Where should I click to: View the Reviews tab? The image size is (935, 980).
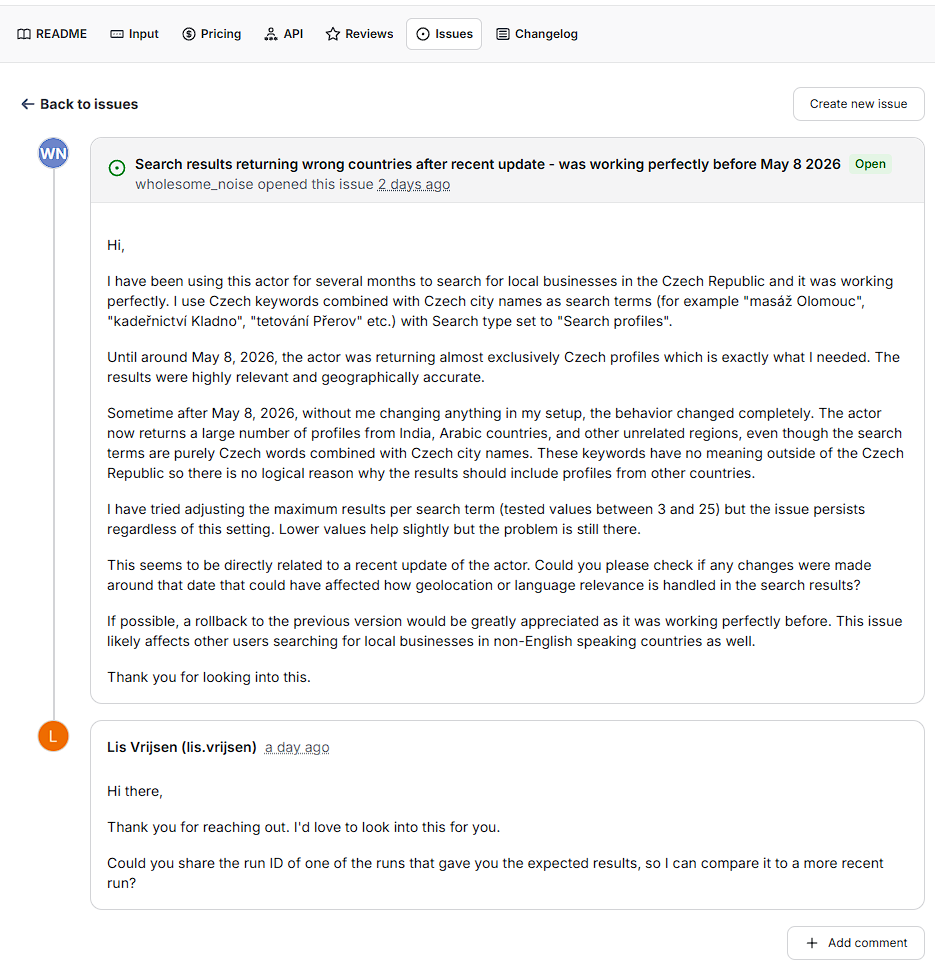[359, 34]
